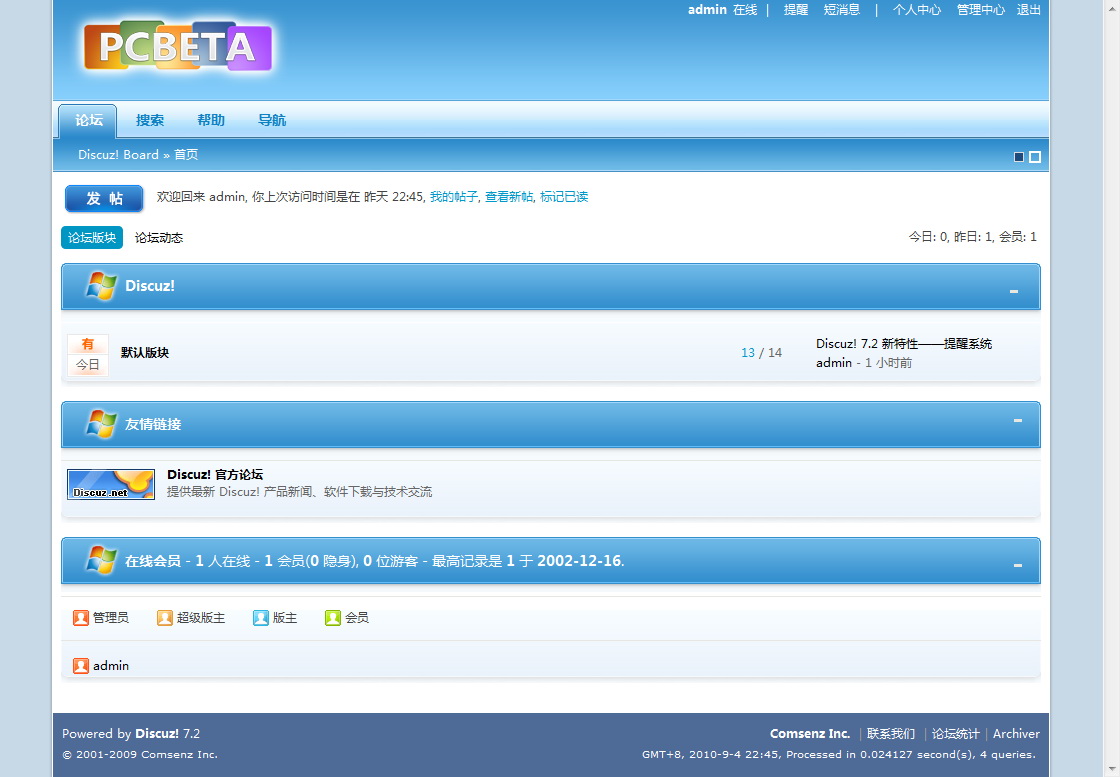
Task: Open the 搜索 tab
Action: click(x=150, y=120)
